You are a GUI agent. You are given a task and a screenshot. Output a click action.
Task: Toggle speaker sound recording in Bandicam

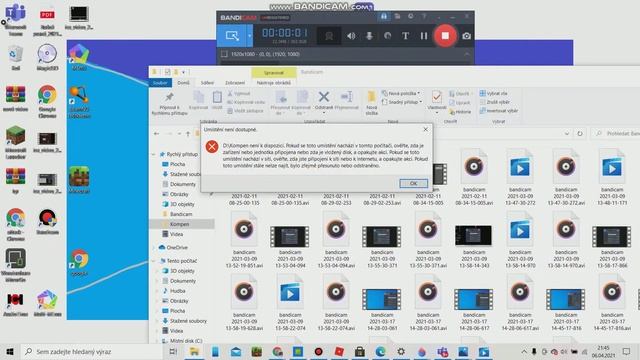coord(351,36)
